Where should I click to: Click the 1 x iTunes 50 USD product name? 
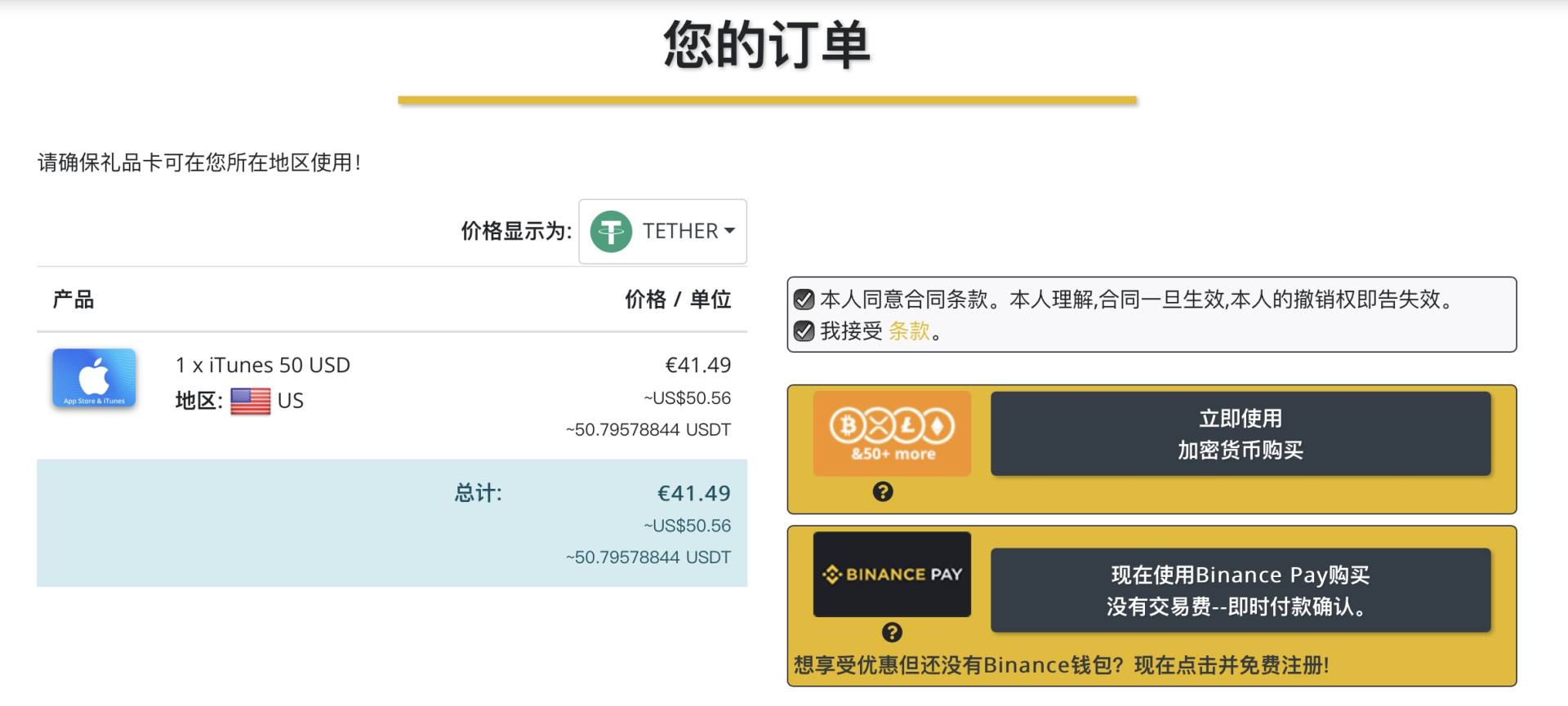click(263, 365)
